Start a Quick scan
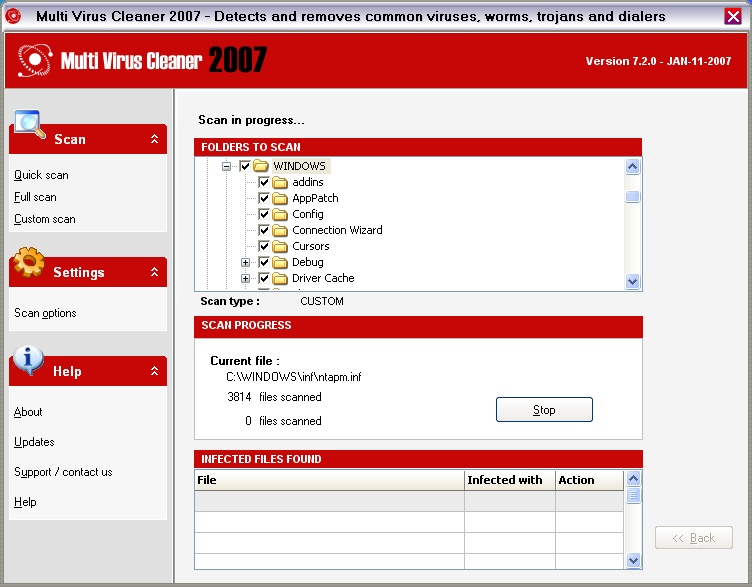 coord(41,175)
